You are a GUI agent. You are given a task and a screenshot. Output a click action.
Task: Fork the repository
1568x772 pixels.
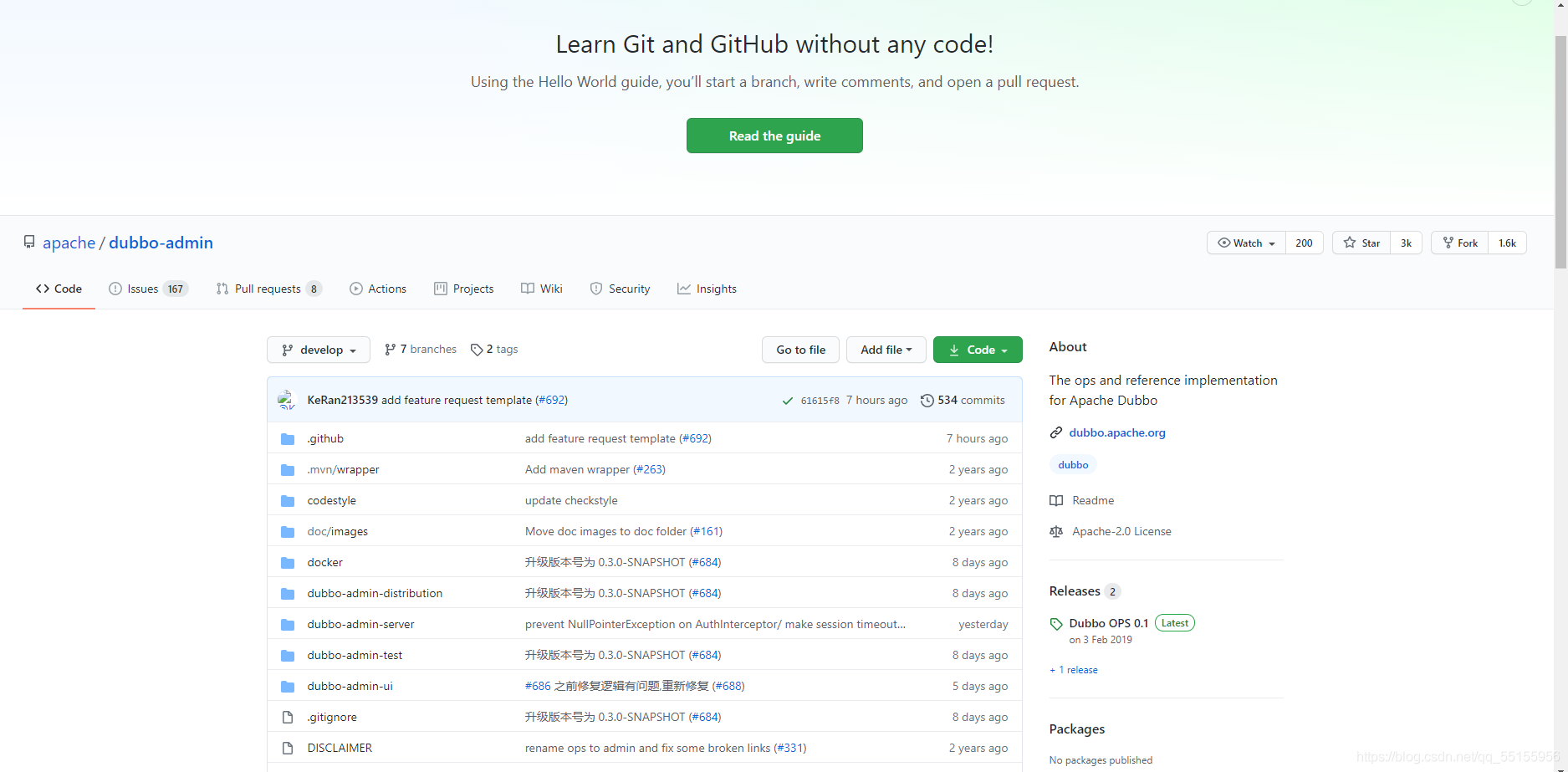1460,243
